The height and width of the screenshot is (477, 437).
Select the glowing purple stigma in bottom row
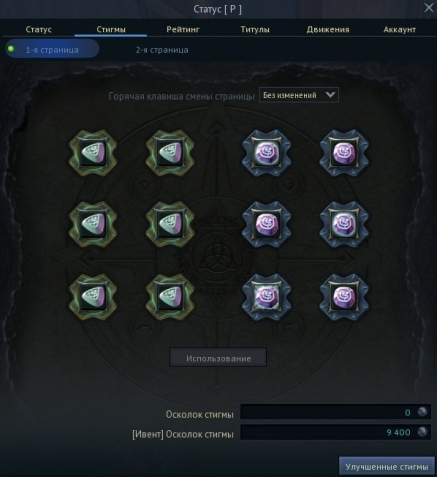pyautogui.click(x=266, y=297)
